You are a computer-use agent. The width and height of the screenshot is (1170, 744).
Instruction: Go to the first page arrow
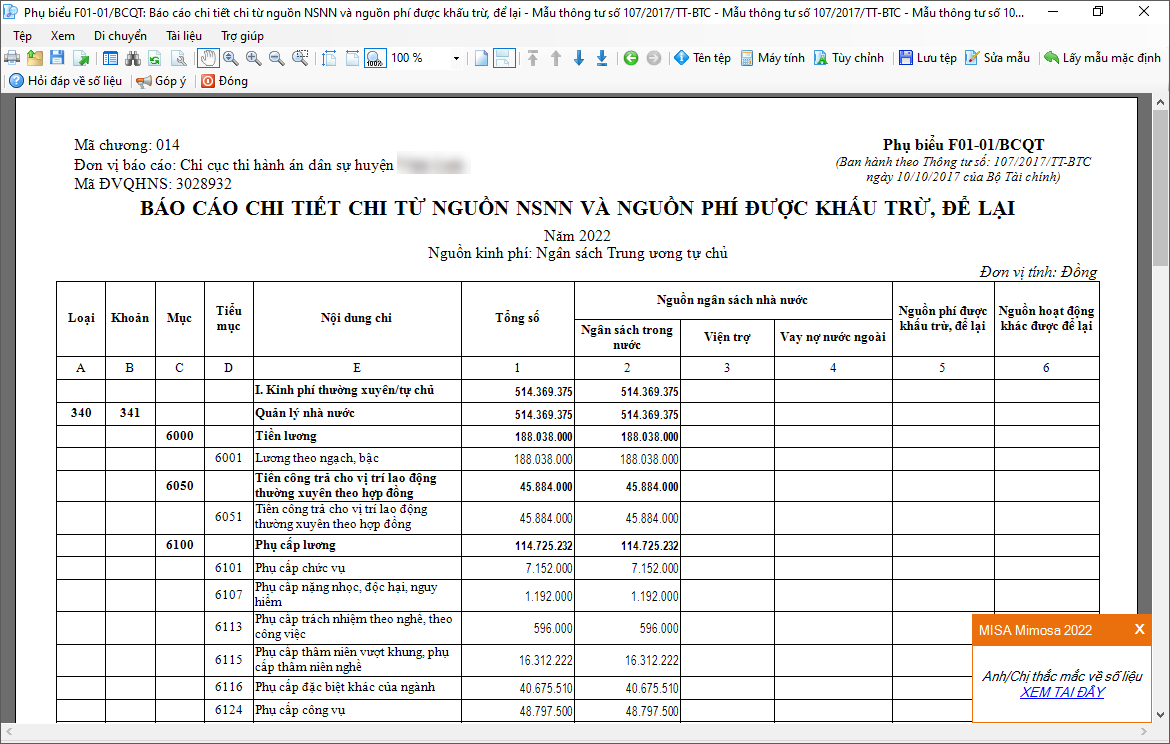click(x=533, y=58)
